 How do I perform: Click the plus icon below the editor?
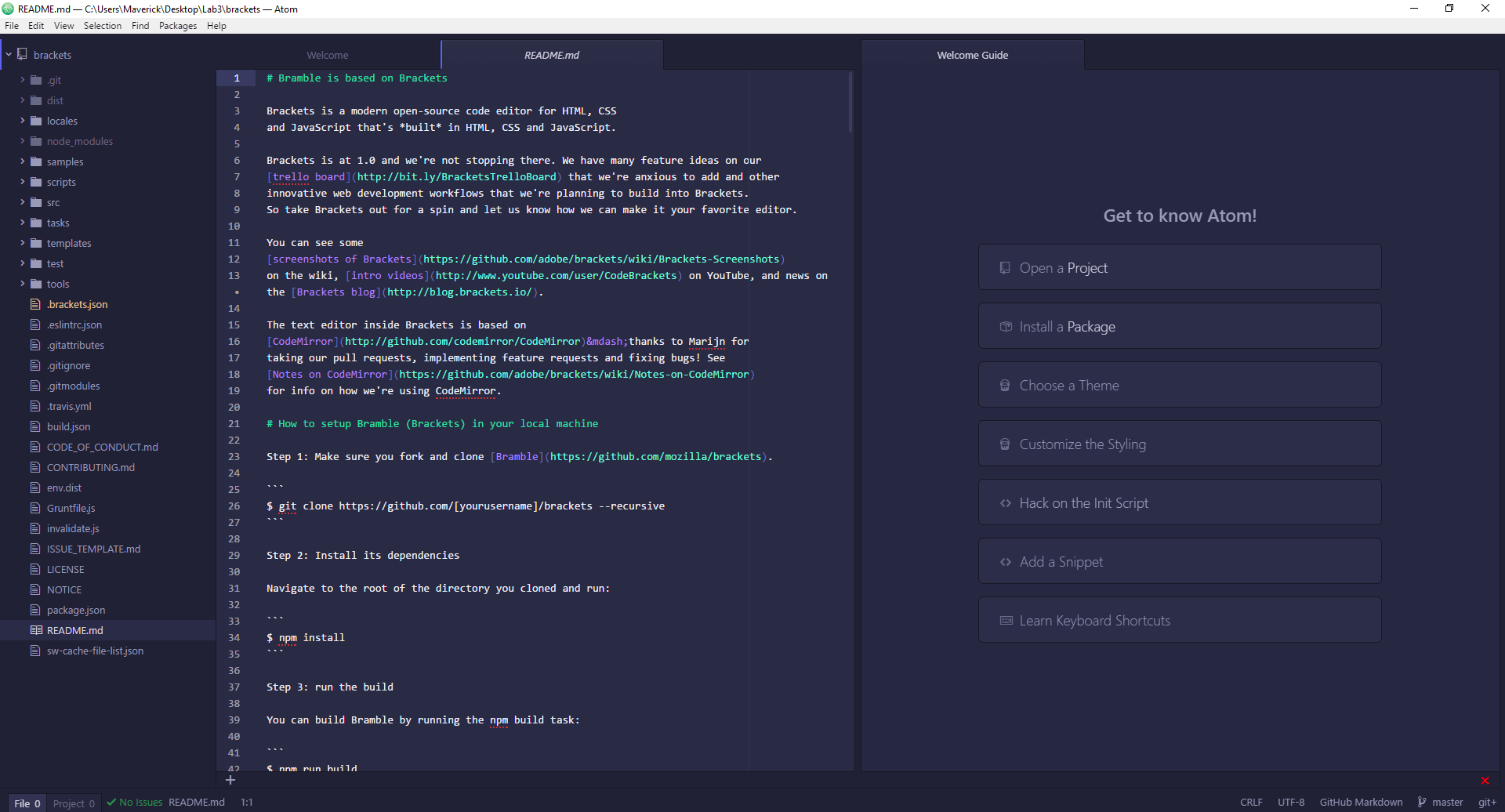click(x=230, y=780)
